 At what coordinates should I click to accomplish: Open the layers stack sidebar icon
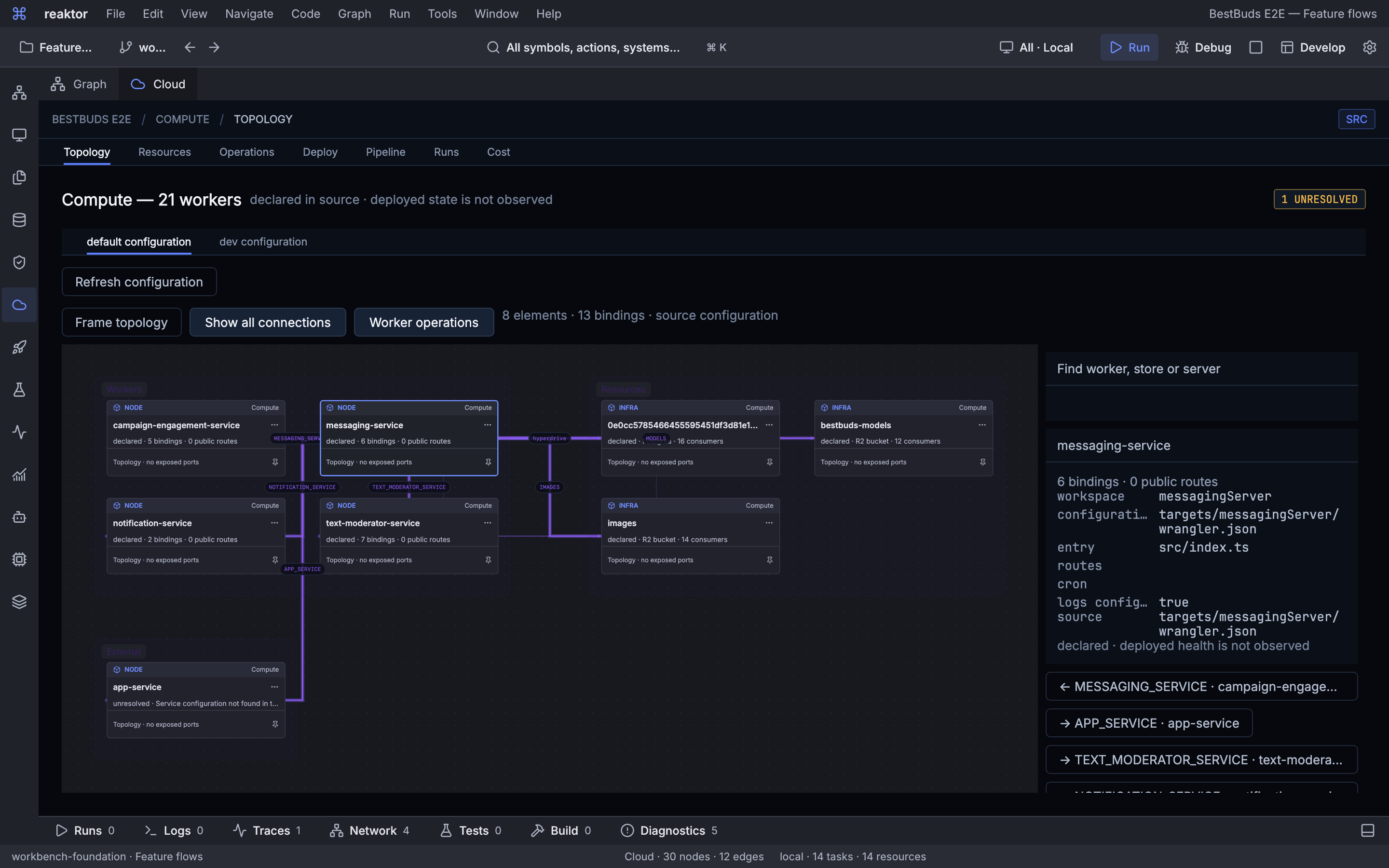click(x=19, y=602)
